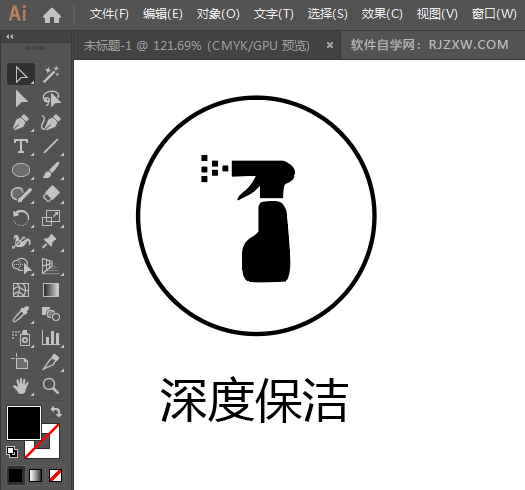
Task: Select the Column Graph tool
Action: tap(51, 338)
